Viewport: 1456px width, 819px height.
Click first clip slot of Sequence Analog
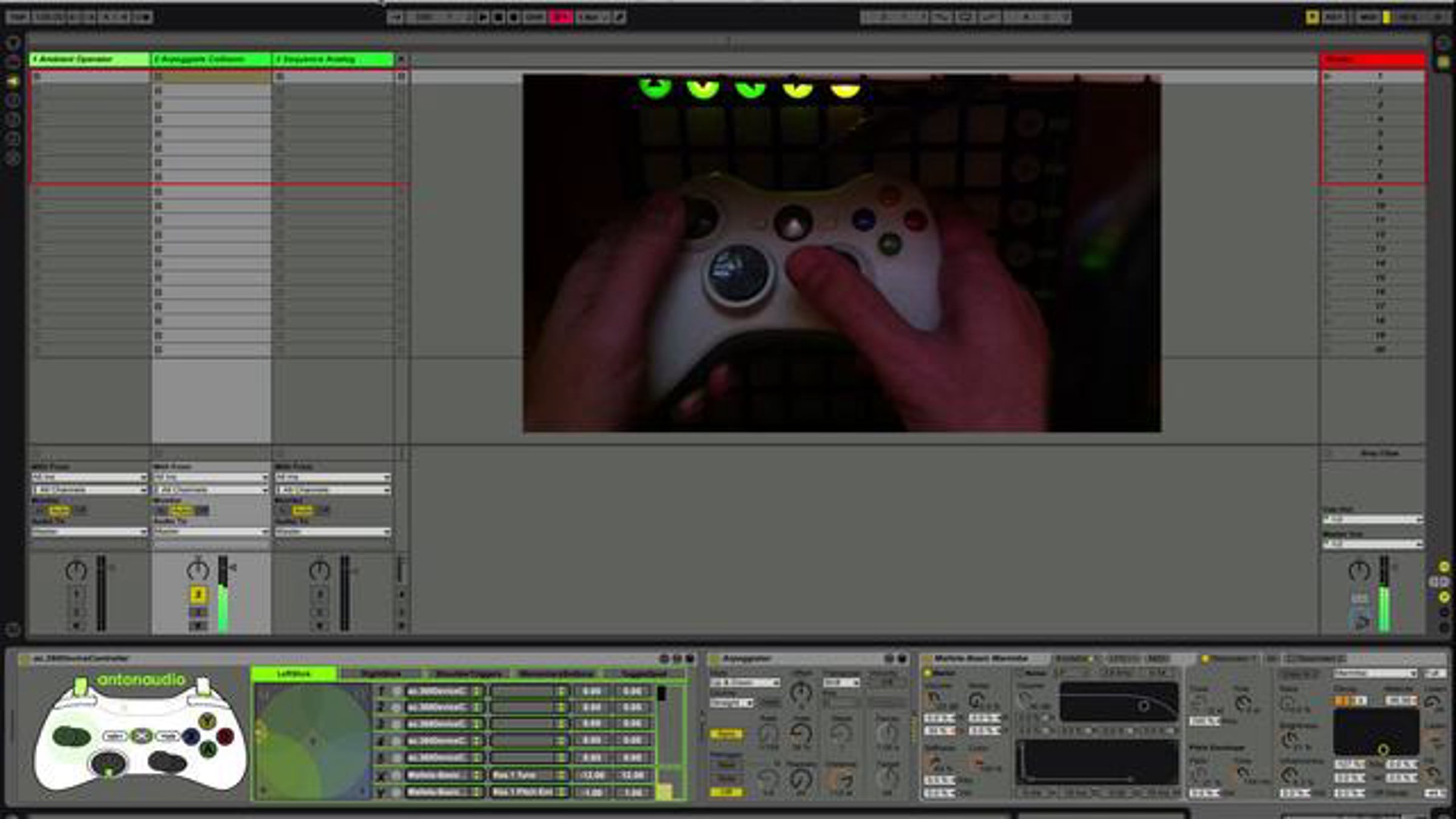333,76
